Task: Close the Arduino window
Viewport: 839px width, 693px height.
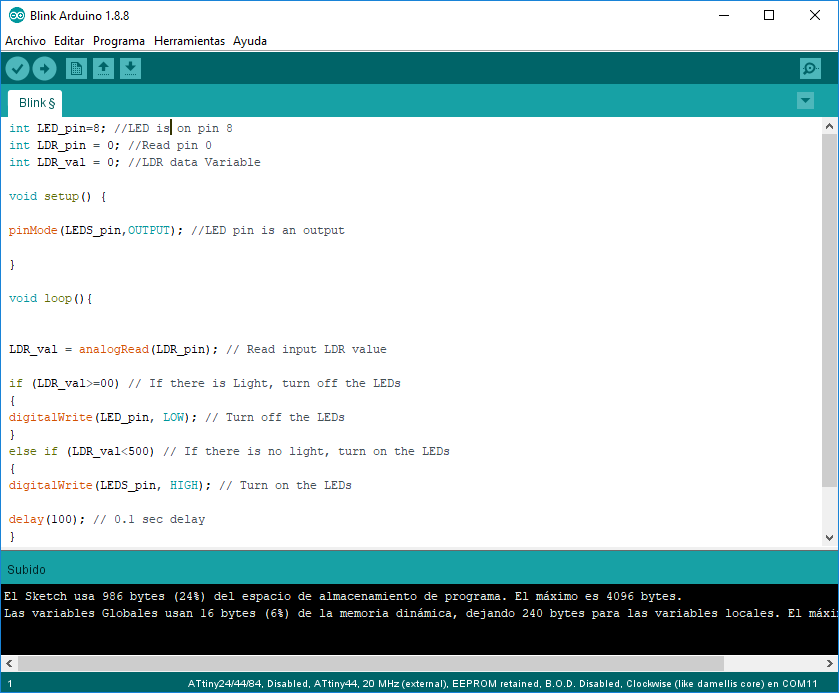Action: tap(815, 16)
